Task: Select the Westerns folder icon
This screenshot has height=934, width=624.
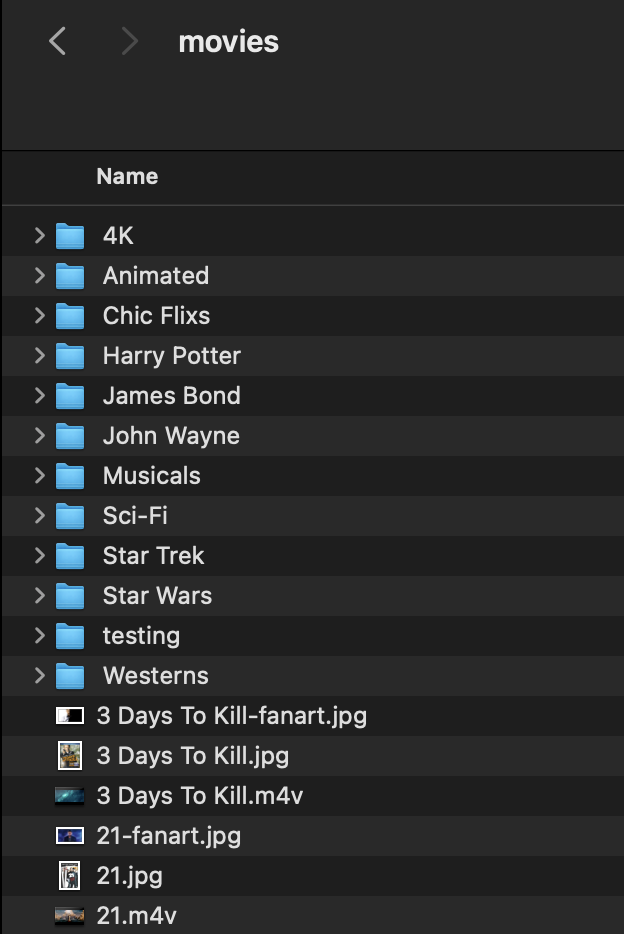Action: click(x=70, y=676)
